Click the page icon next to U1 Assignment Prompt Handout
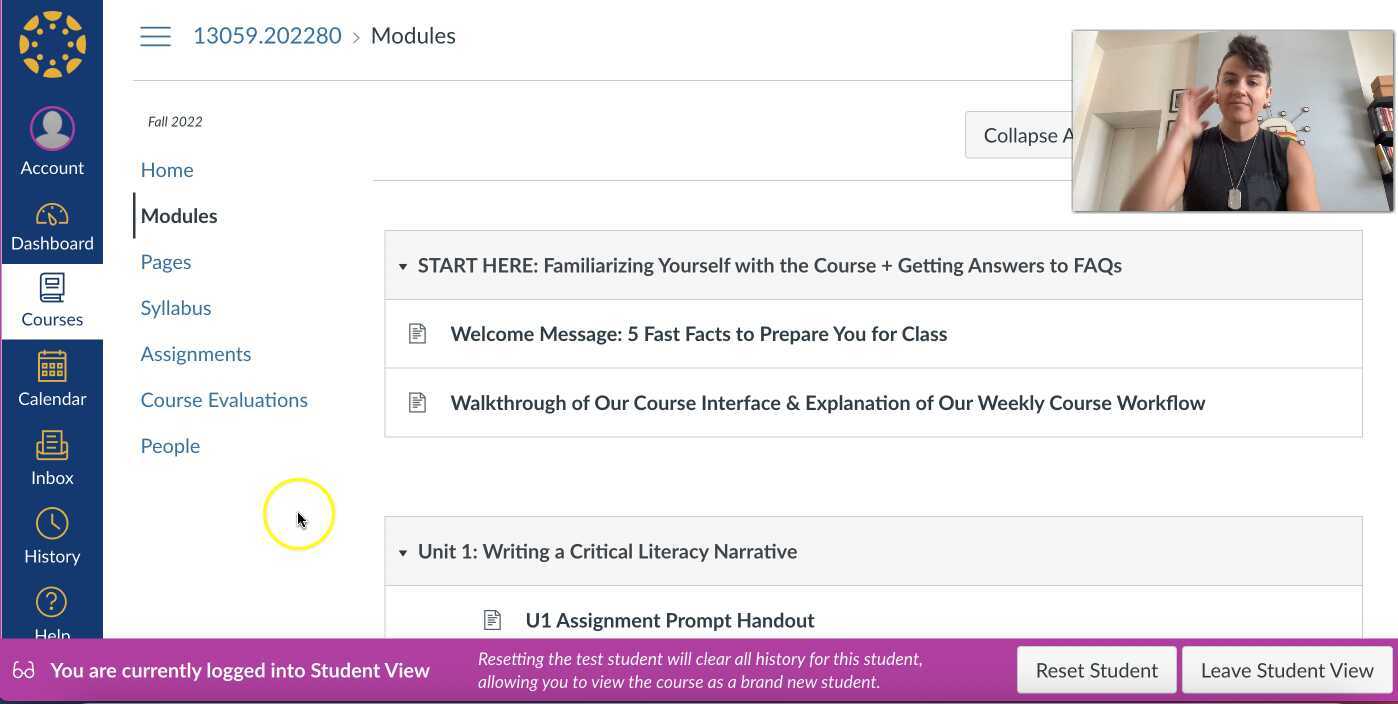This screenshot has height=704, width=1398. (492, 620)
